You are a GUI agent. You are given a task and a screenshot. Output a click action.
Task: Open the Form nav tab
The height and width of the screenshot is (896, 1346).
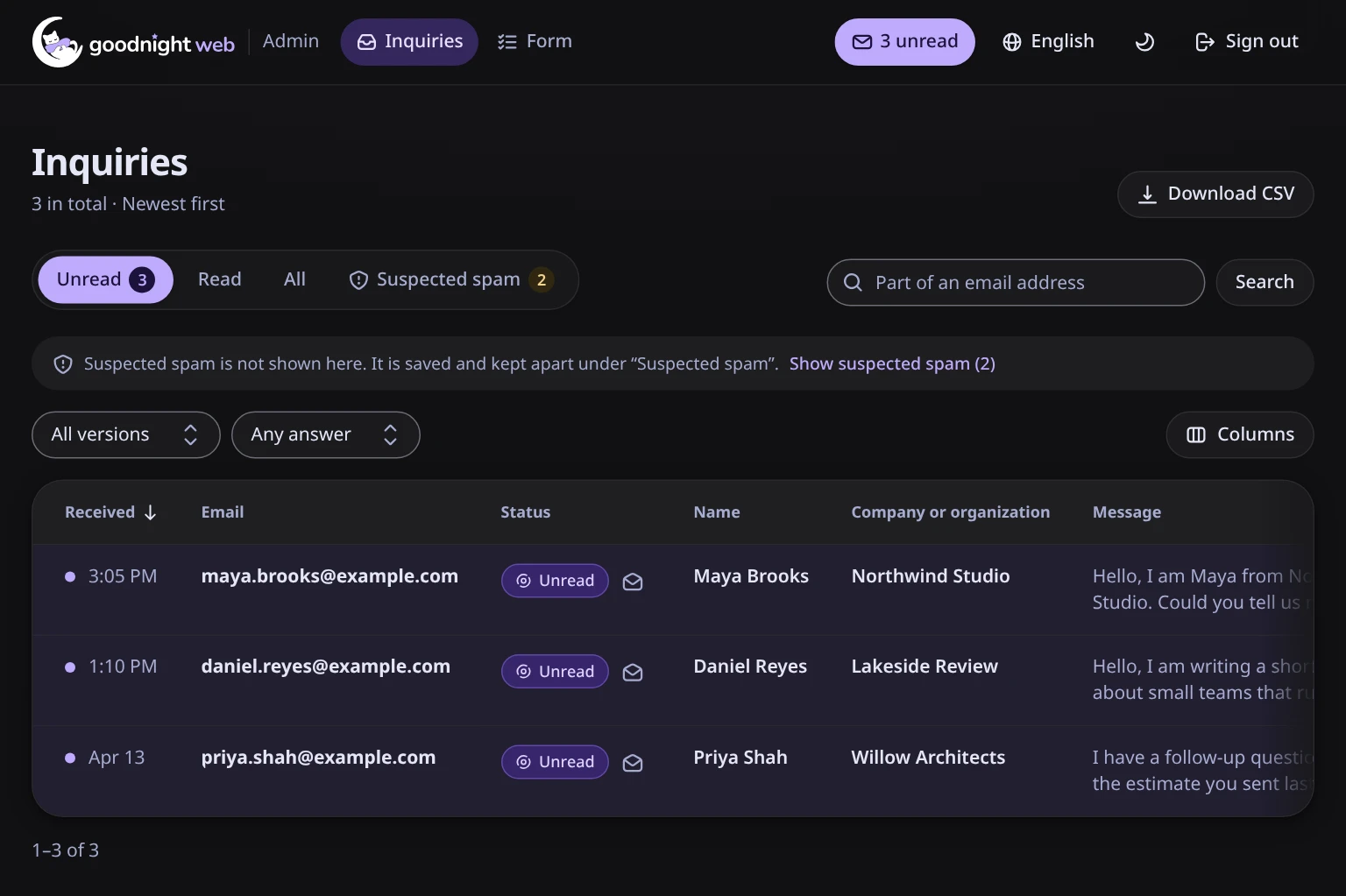tap(535, 42)
